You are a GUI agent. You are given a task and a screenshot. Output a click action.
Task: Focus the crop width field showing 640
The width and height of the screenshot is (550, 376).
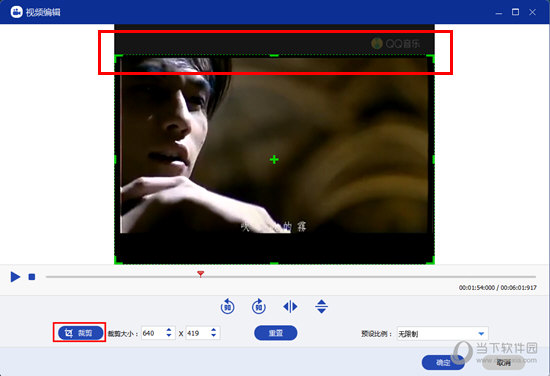point(153,333)
